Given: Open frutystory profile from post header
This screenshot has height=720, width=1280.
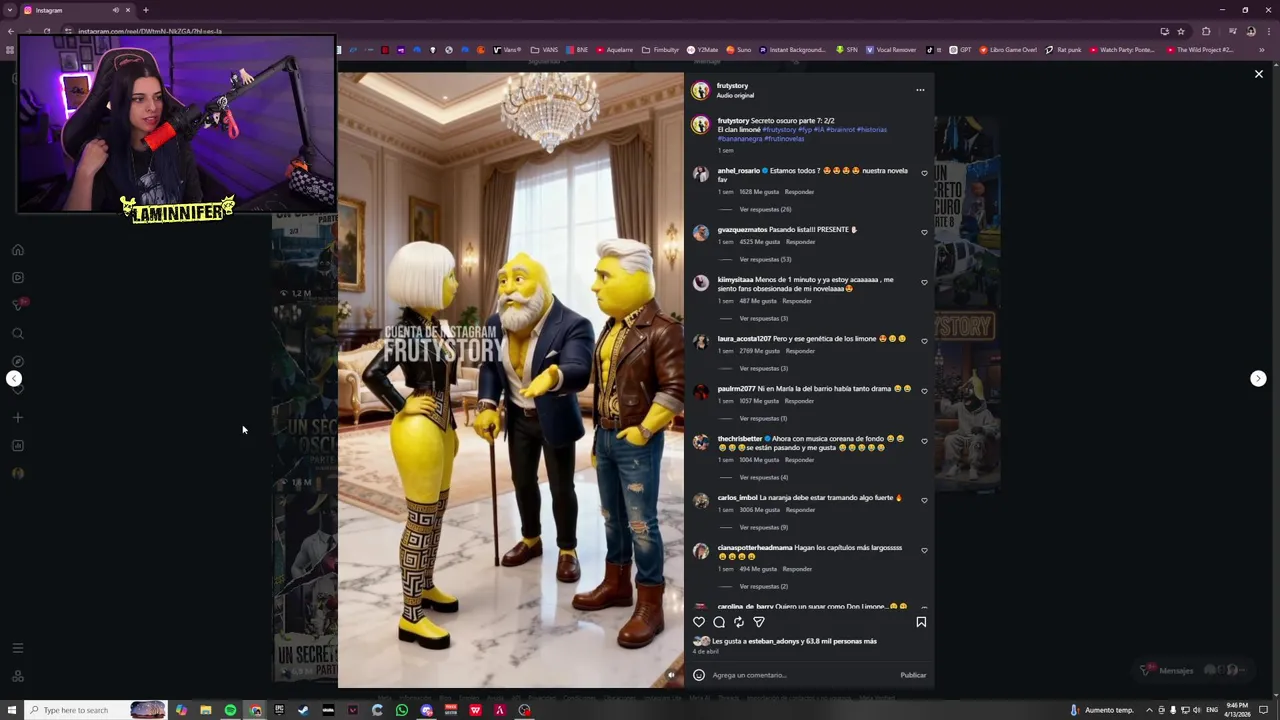Looking at the screenshot, I should pyautogui.click(x=732, y=86).
